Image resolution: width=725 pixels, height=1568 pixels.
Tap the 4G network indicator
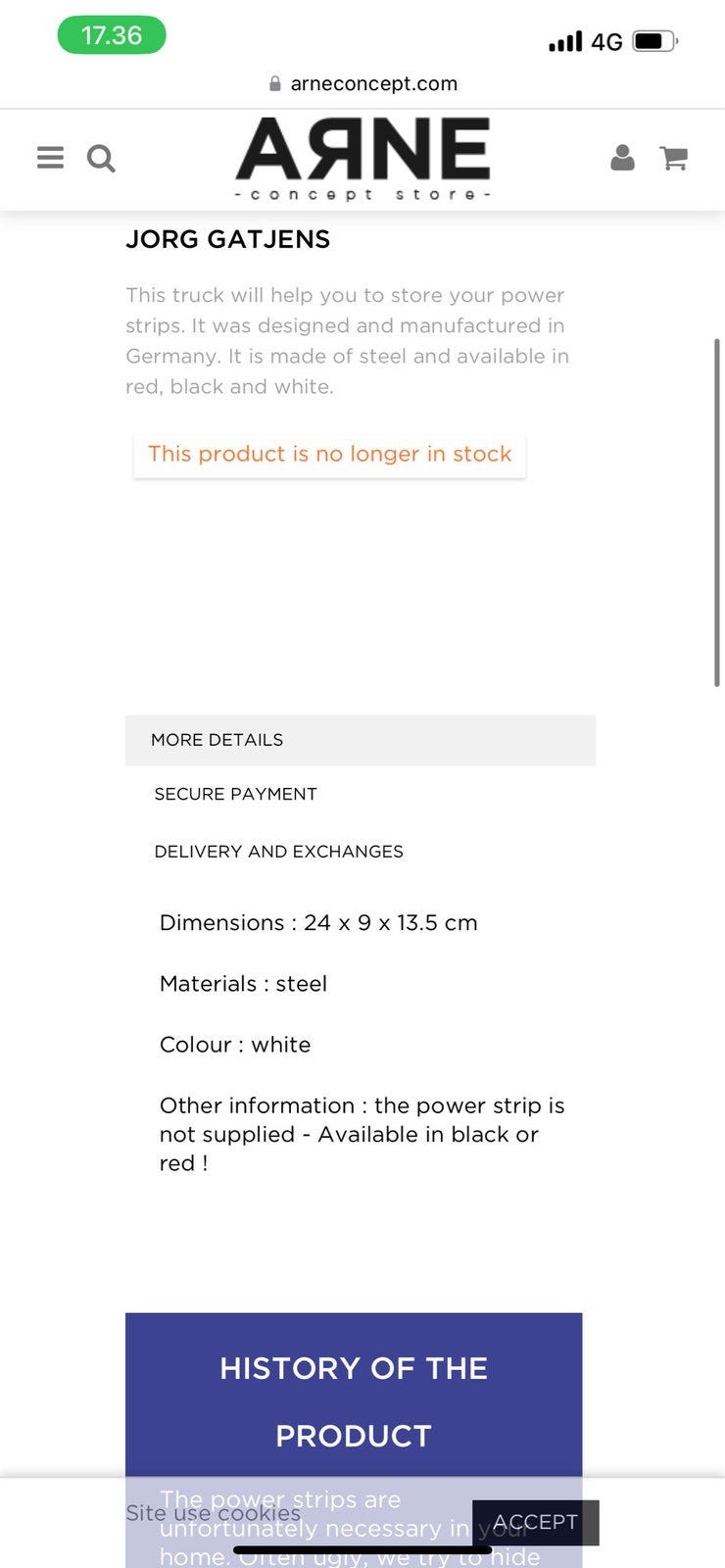click(607, 42)
